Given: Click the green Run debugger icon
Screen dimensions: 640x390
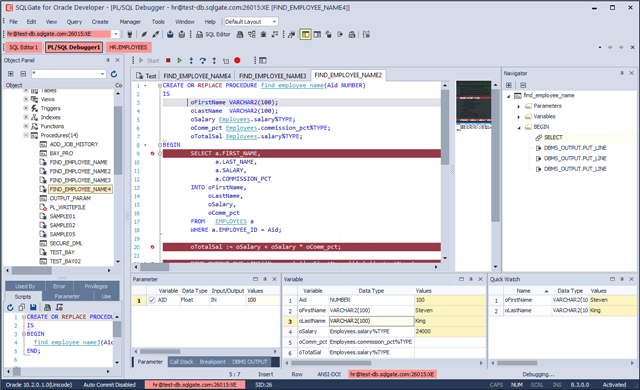Looking at the screenshot, I should pyautogui.click(x=179, y=60).
